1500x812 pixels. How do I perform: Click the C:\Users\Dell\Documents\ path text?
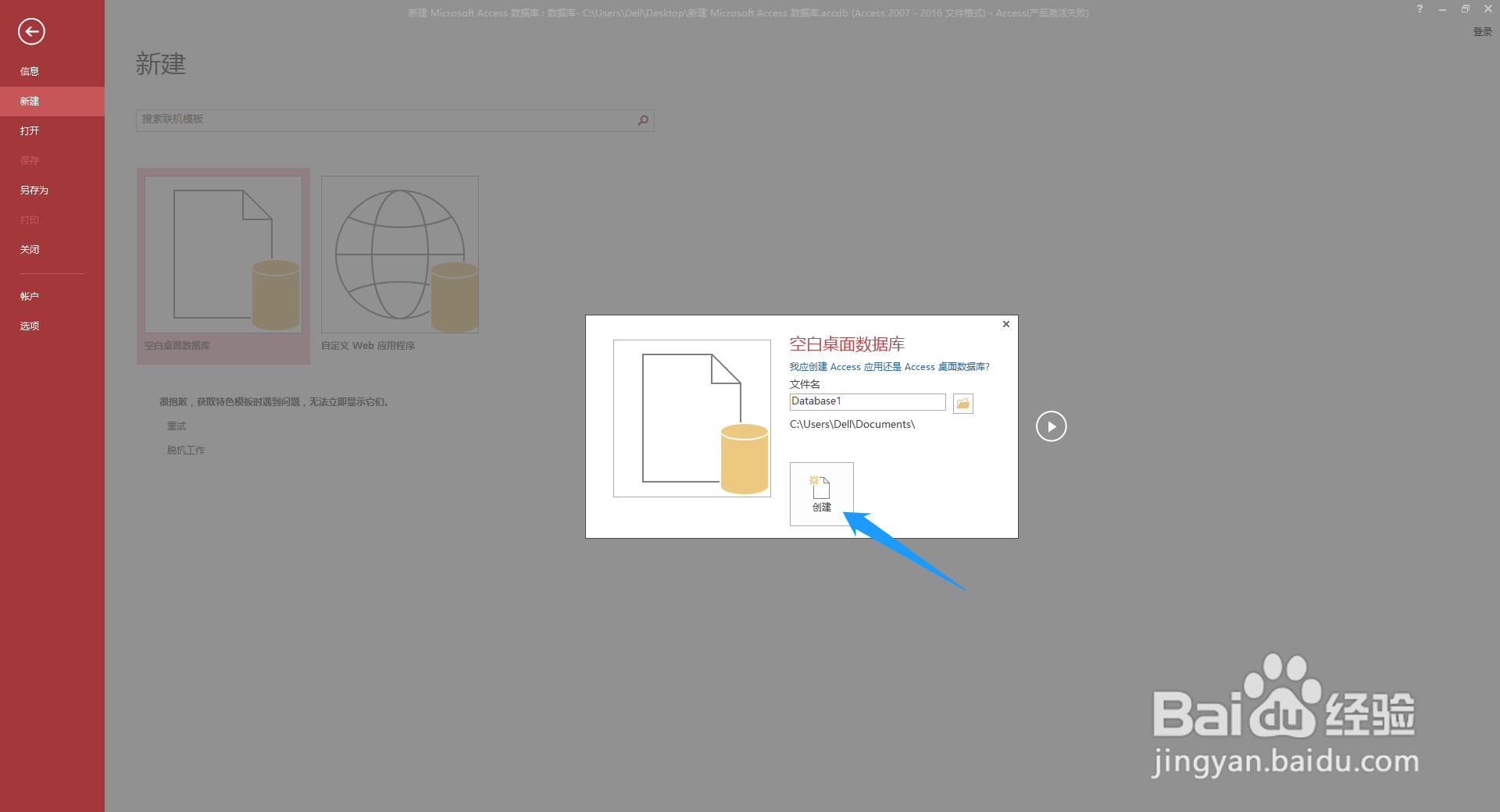[852, 425]
